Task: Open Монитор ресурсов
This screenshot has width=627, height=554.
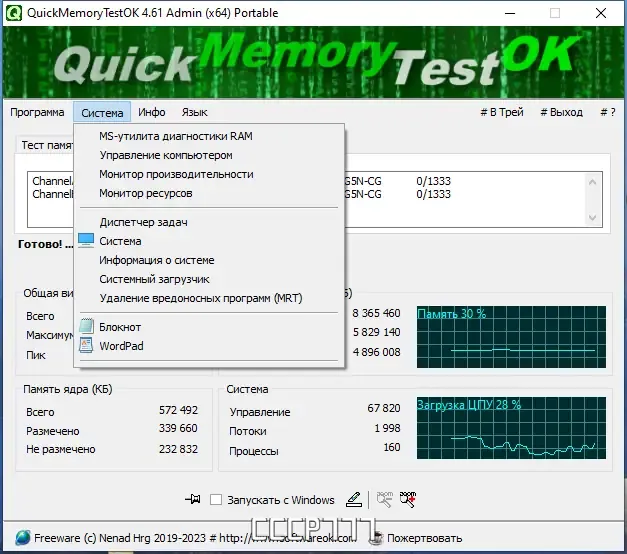Action: point(209,193)
